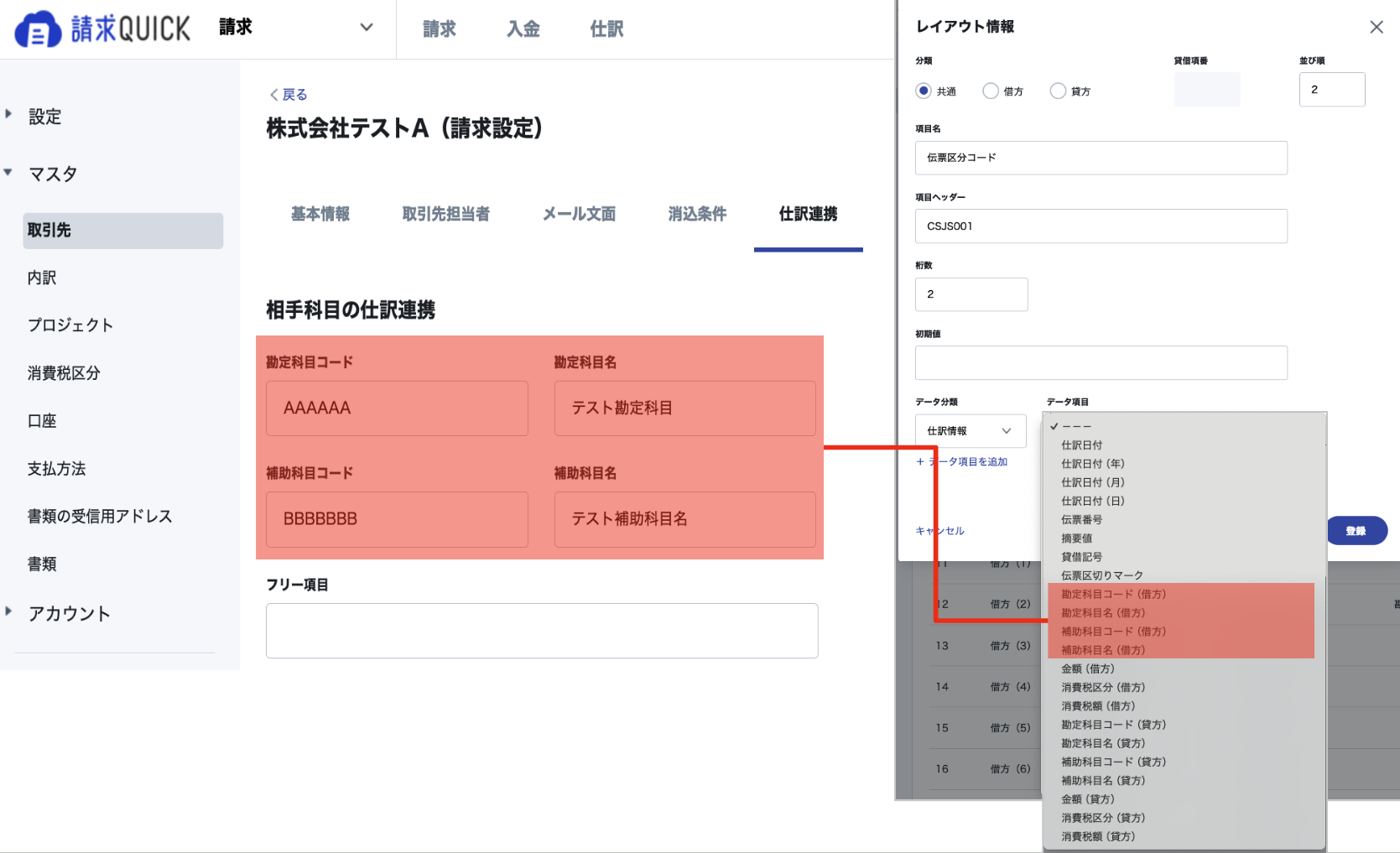Open the 請求 top navigation menu
The height and width of the screenshot is (853, 1400).
click(x=440, y=29)
